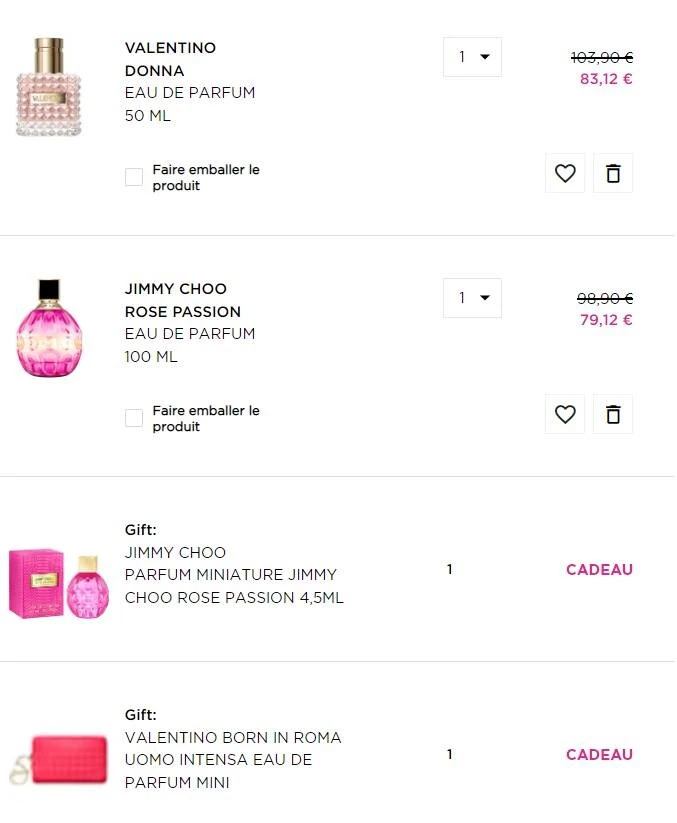
Task: Tick gift wrap checkbox for Jimmy Choo Rose Passion
Action: pos(134,418)
